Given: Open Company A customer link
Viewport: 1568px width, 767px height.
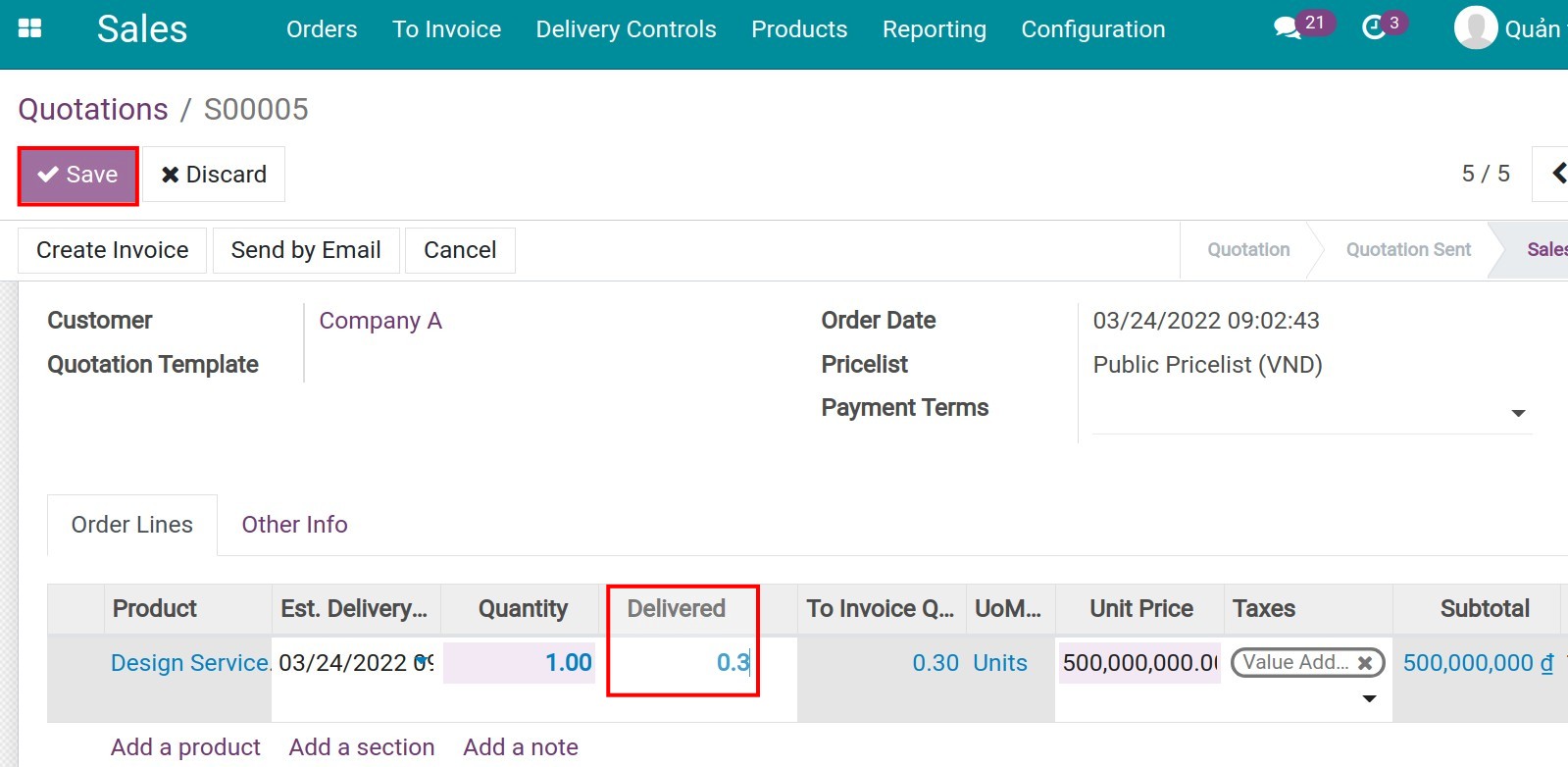Looking at the screenshot, I should (380, 321).
